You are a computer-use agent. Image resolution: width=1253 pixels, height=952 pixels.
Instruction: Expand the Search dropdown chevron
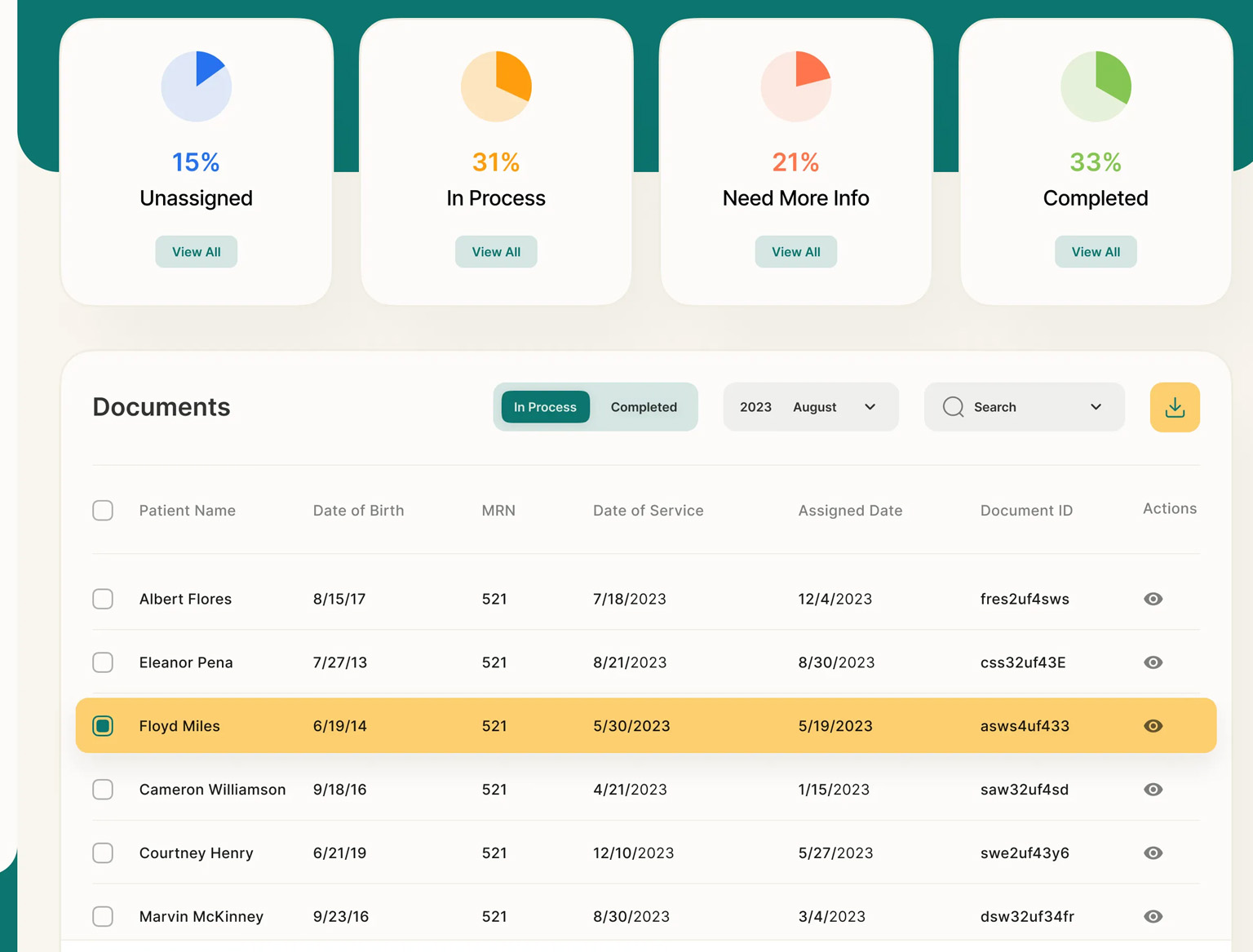pos(1096,407)
